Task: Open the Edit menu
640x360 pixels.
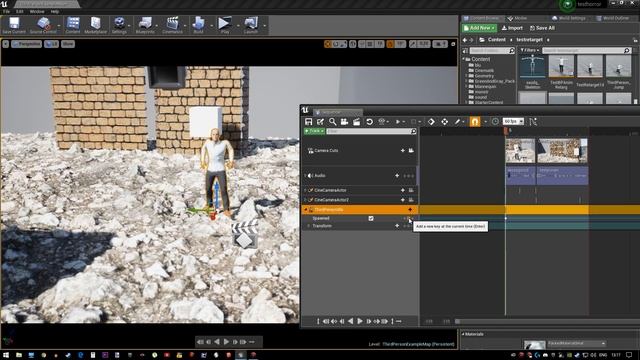Action: pyautogui.click(x=20, y=11)
